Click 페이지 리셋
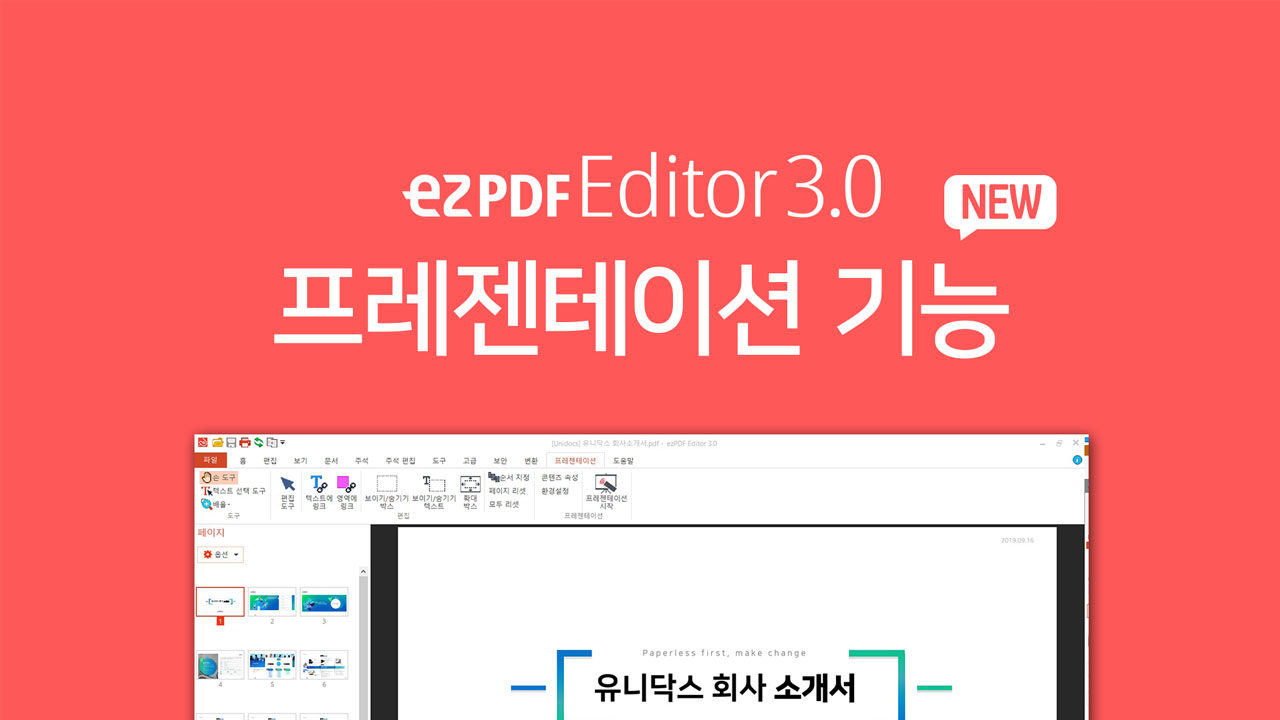Screen dimensions: 1280x720 tap(507, 491)
